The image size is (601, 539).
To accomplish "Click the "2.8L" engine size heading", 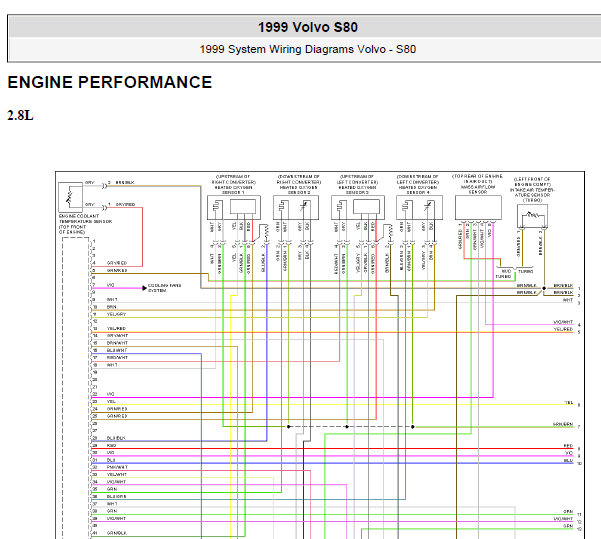I will tap(20, 115).
